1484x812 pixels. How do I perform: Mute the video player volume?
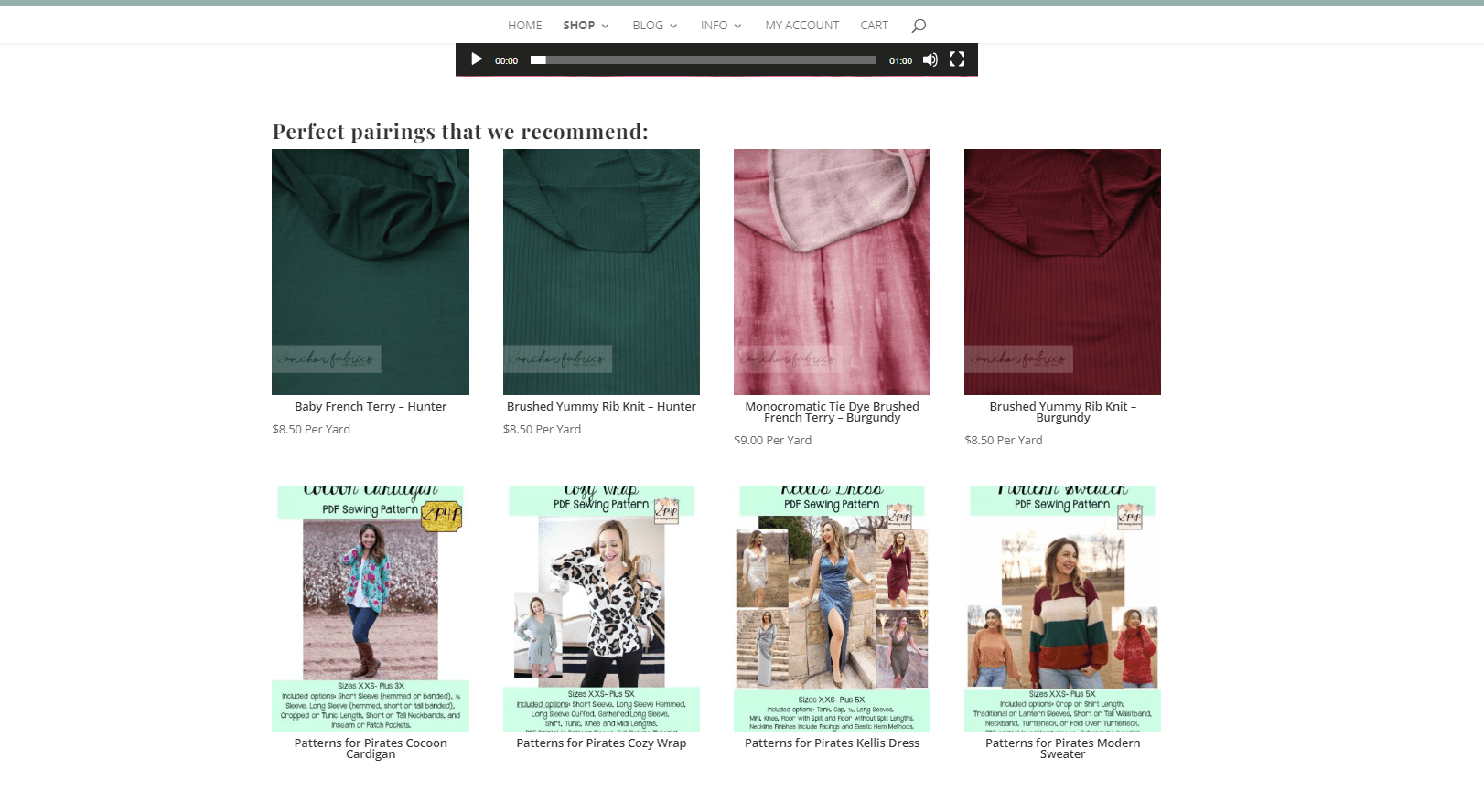click(x=930, y=59)
